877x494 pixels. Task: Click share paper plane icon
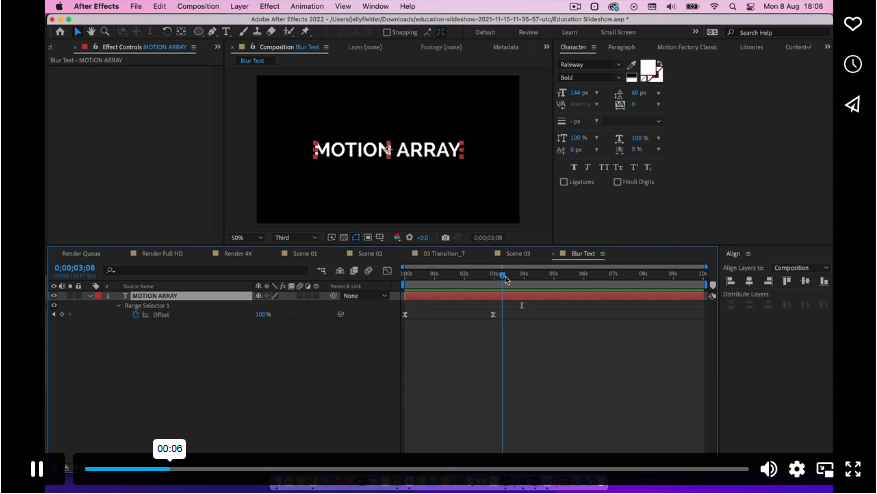coord(852,104)
